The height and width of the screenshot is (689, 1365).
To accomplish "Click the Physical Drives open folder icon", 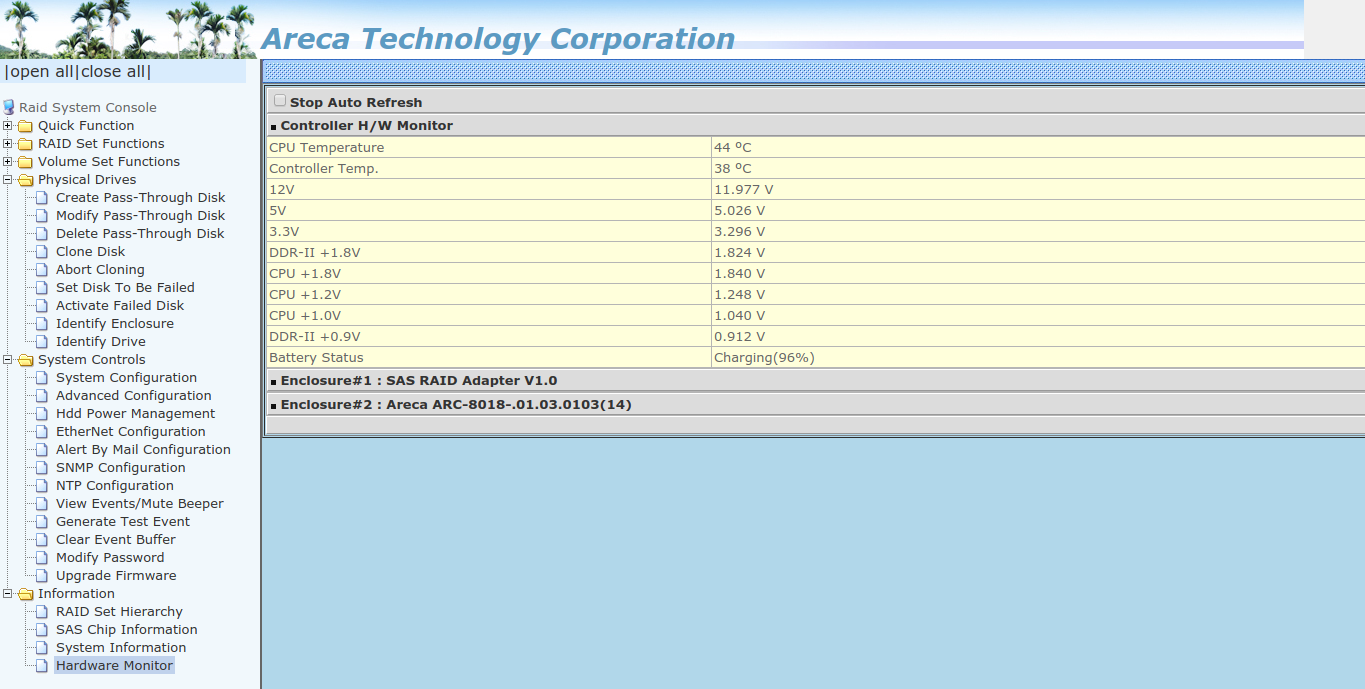I will coord(25,180).
